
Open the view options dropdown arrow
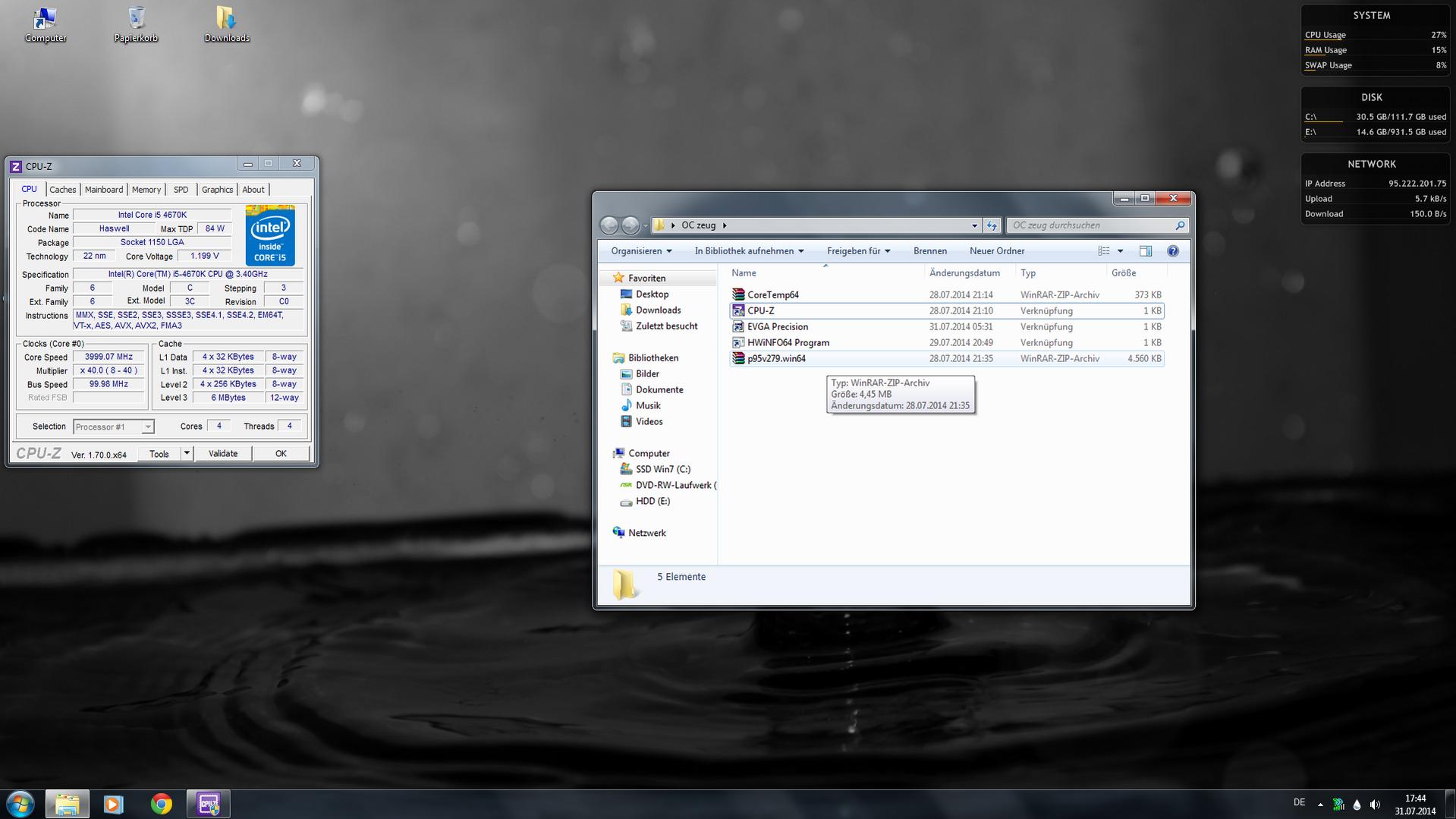point(1120,251)
